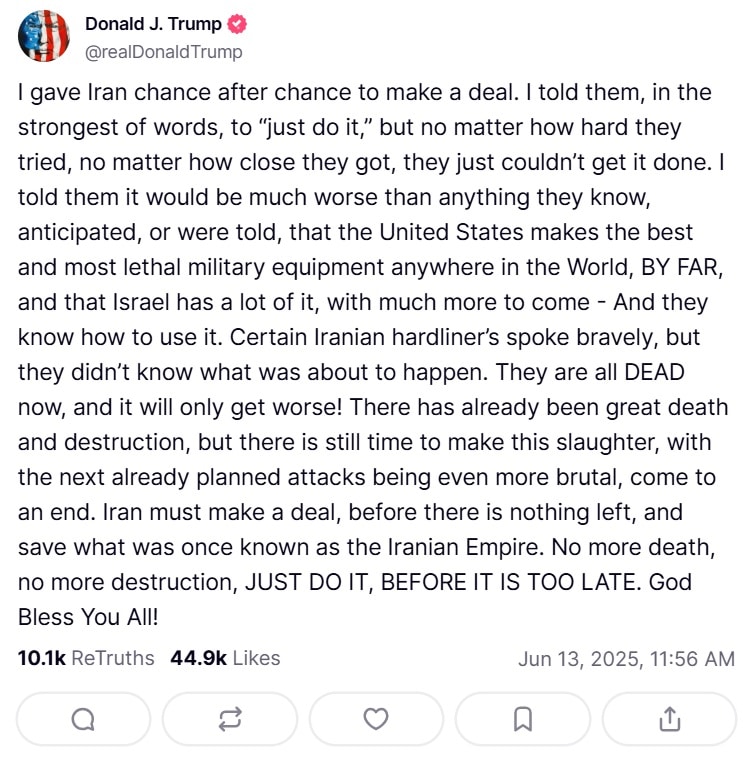This screenshot has height=765, width=752.
Task: Show the 44.9k likes count
Action: coord(198,658)
